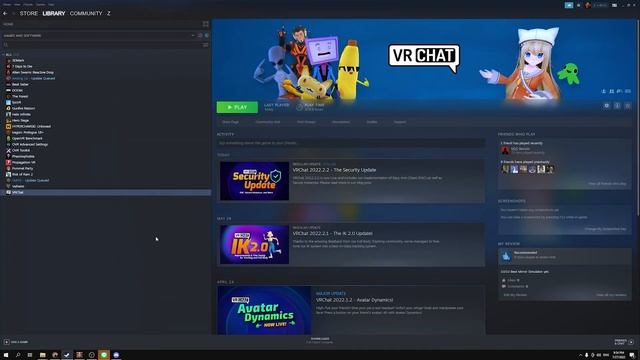Screen dimensions: 640x360
Task: Select Pummel Party
Action: pos(22,168)
